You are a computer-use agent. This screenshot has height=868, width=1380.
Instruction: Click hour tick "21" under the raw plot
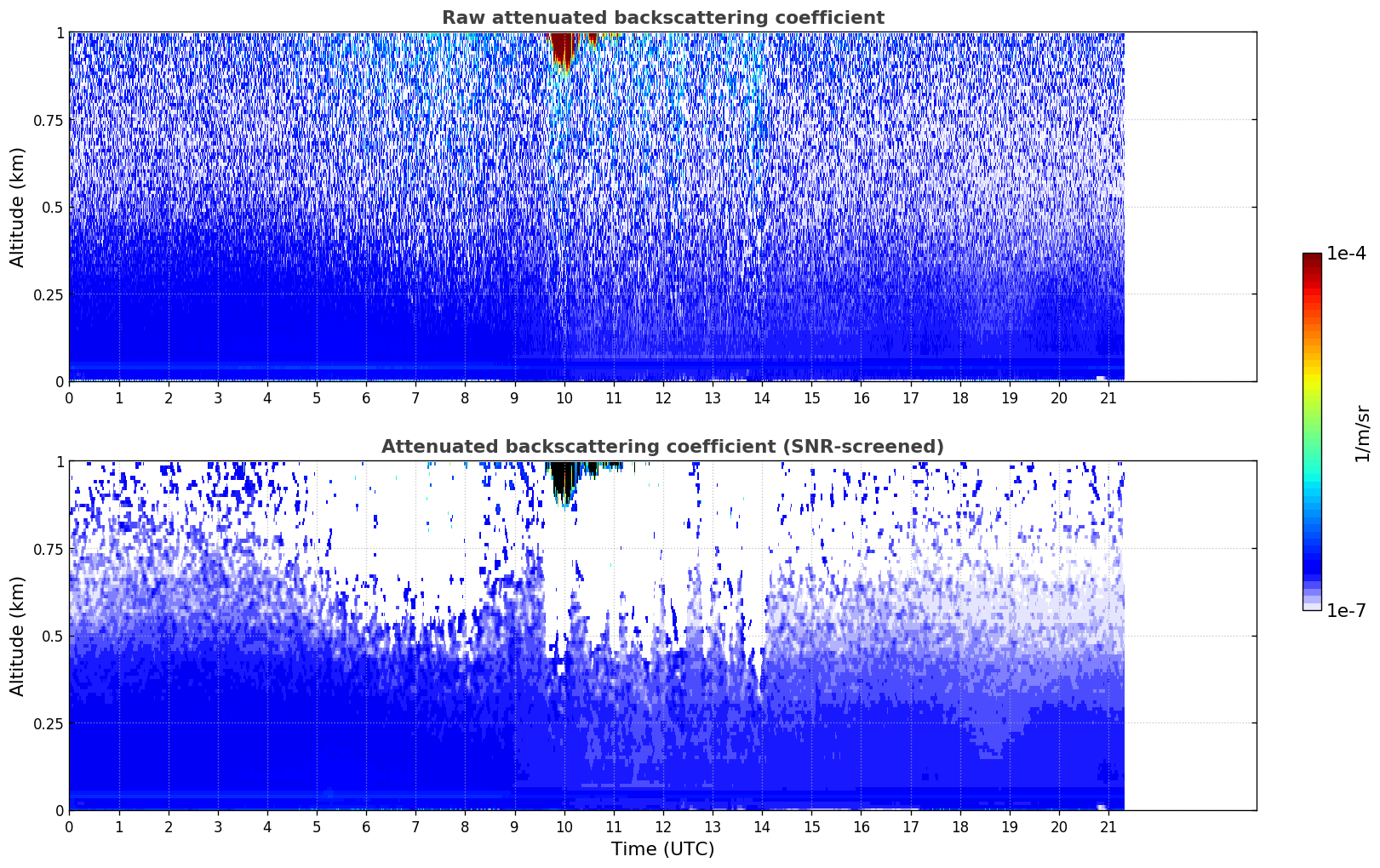pyautogui.click(x=1108, y=398)
